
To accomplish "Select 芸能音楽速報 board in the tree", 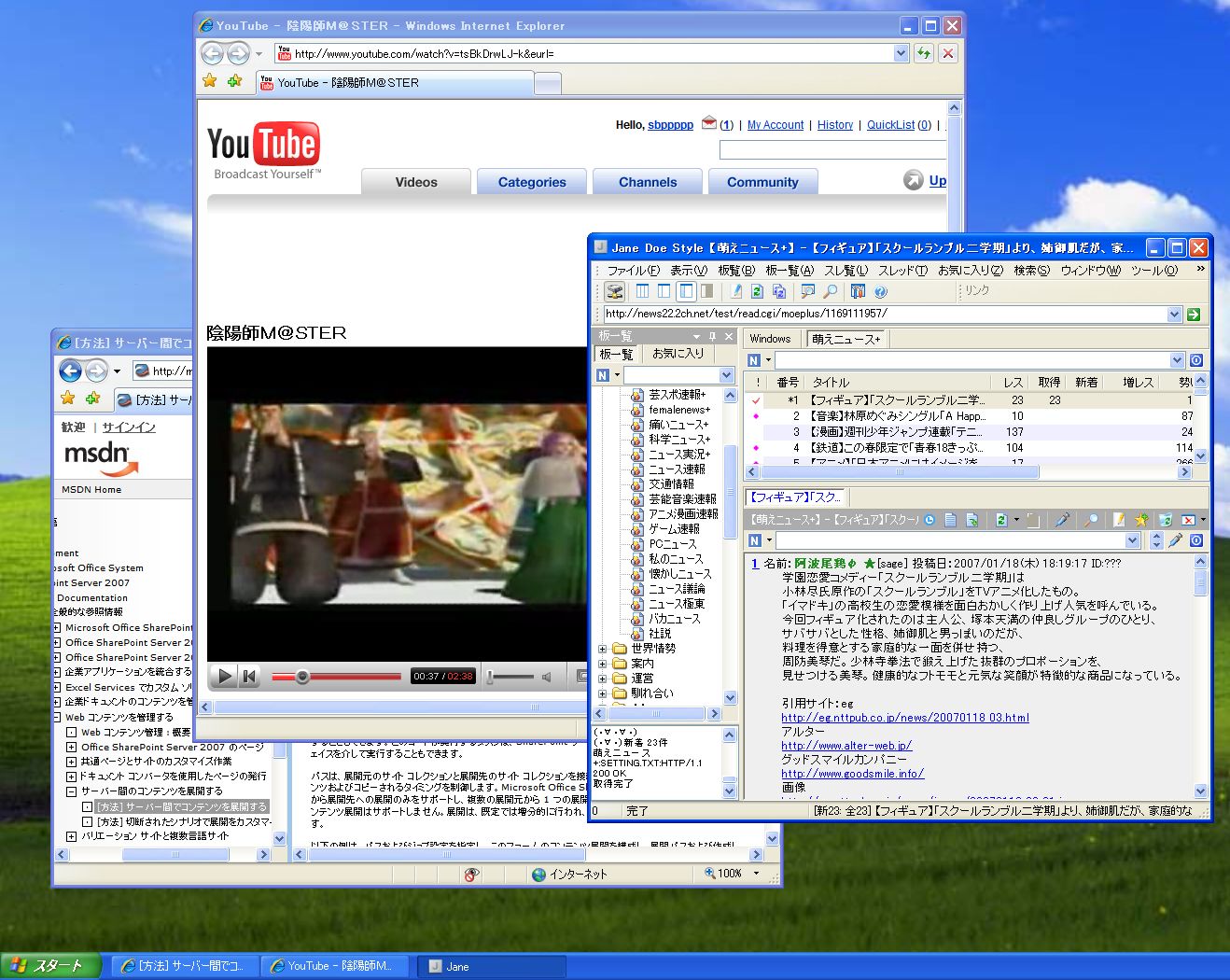I will pos(682,499).
